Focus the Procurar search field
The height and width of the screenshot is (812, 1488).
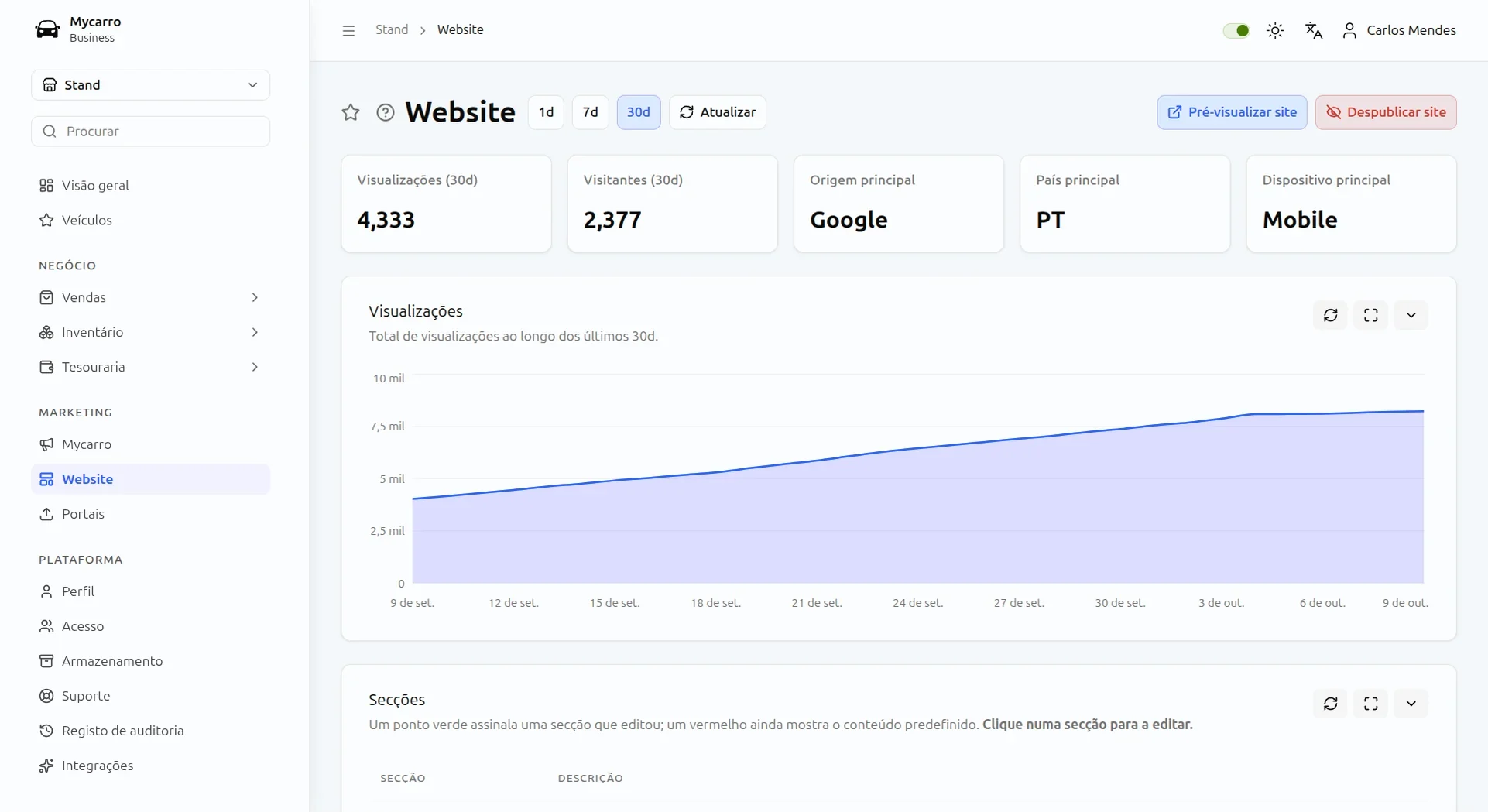click(x=151, y=132)
